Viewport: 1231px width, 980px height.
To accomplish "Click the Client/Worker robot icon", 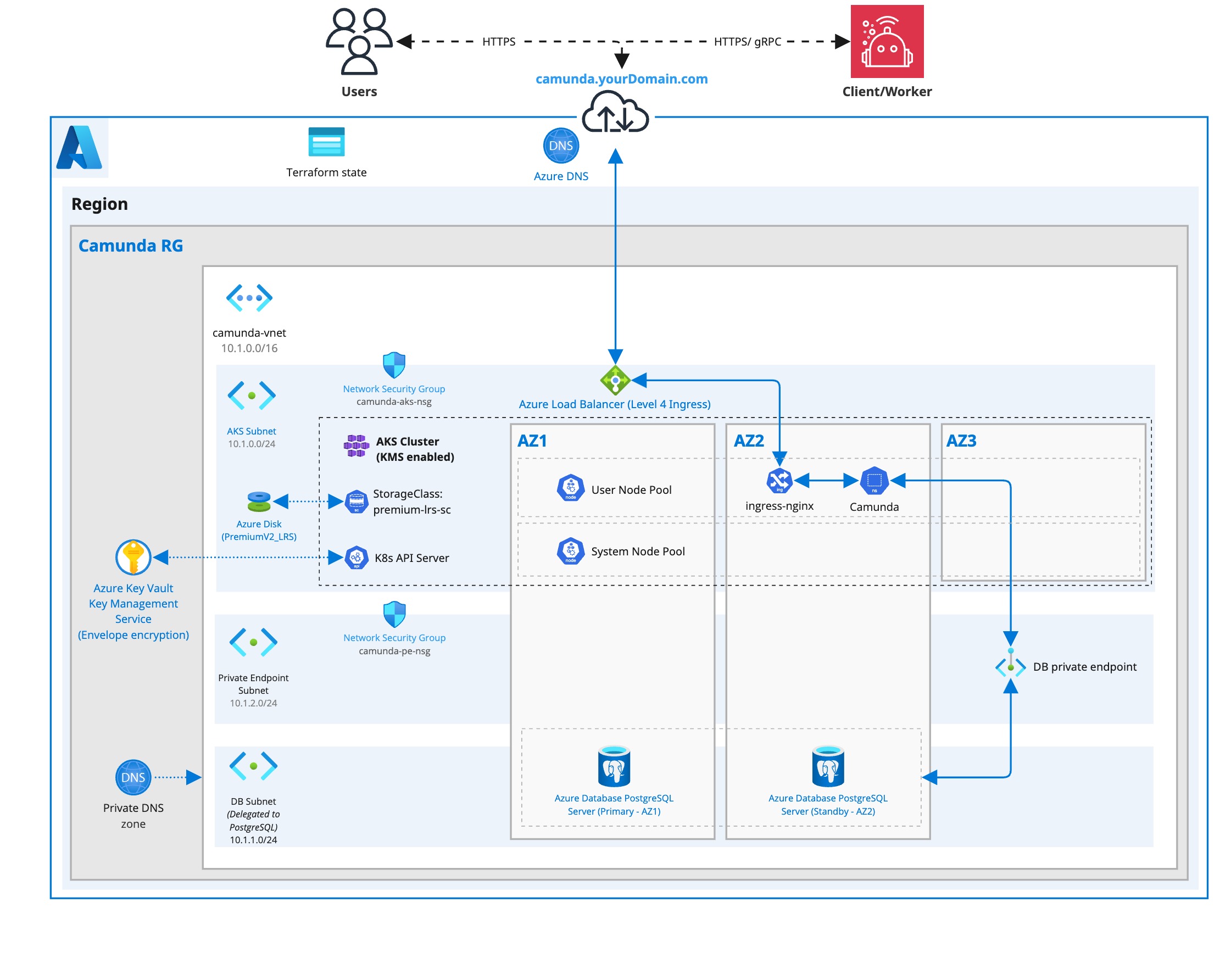I will click(x=887, y=41).
